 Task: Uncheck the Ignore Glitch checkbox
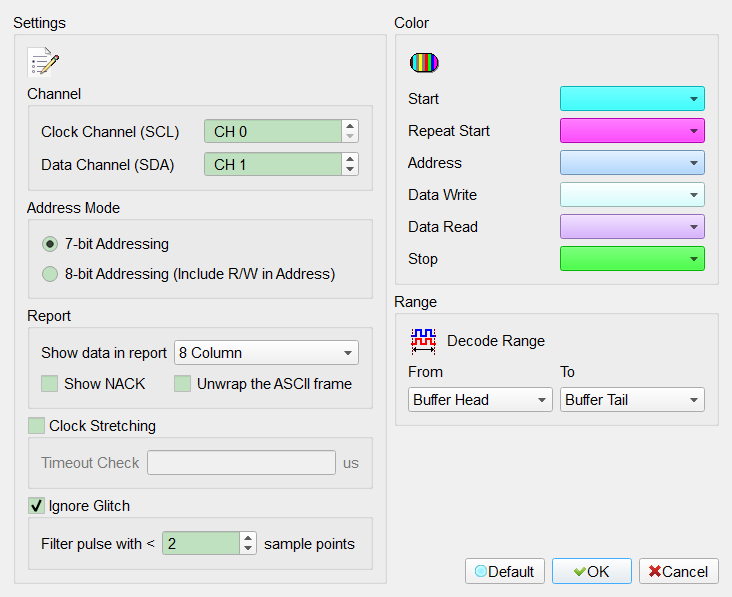(36, 506)
